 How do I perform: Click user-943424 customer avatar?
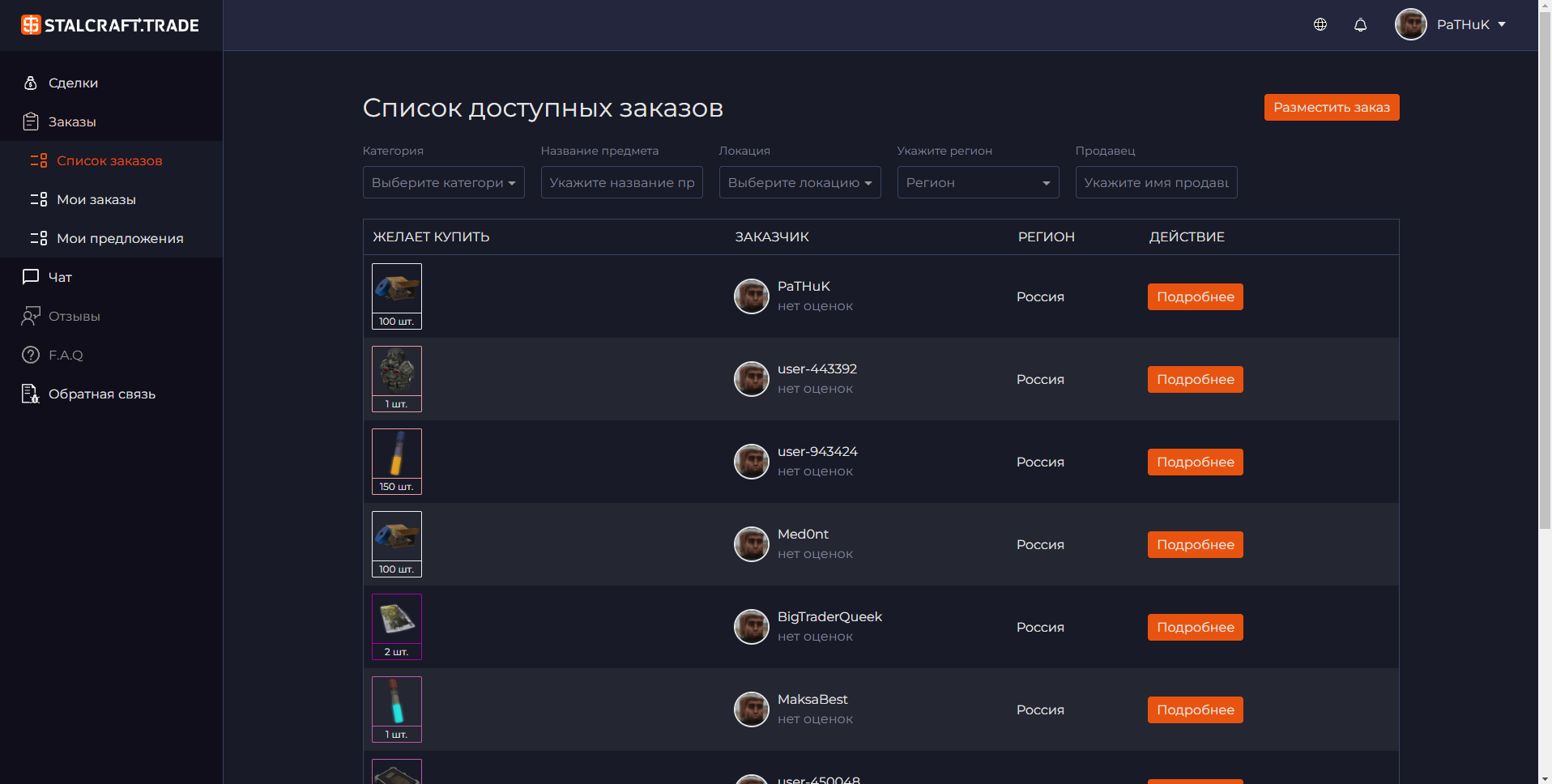752,462
